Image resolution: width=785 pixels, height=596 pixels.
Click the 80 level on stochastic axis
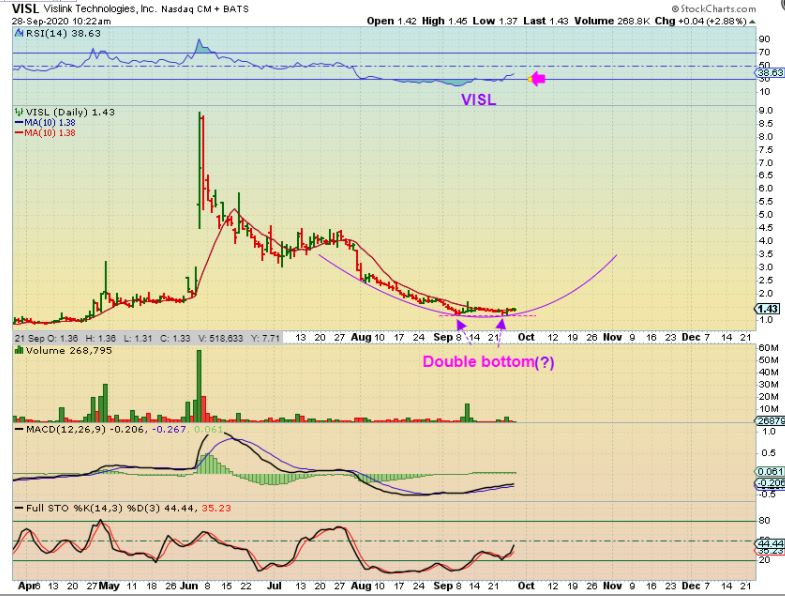click(764, 521)
